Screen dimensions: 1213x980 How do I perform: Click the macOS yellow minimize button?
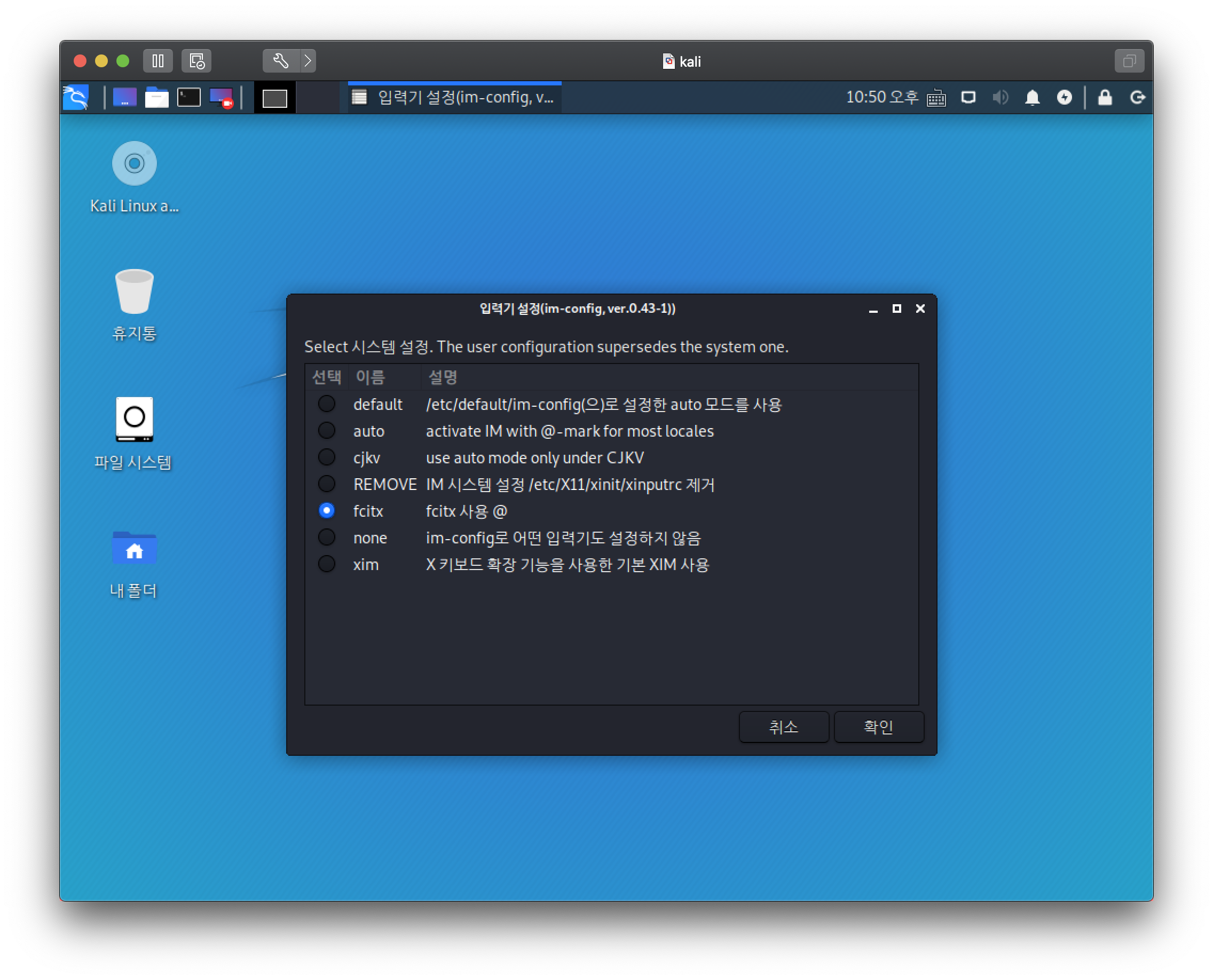coord(101,61)
